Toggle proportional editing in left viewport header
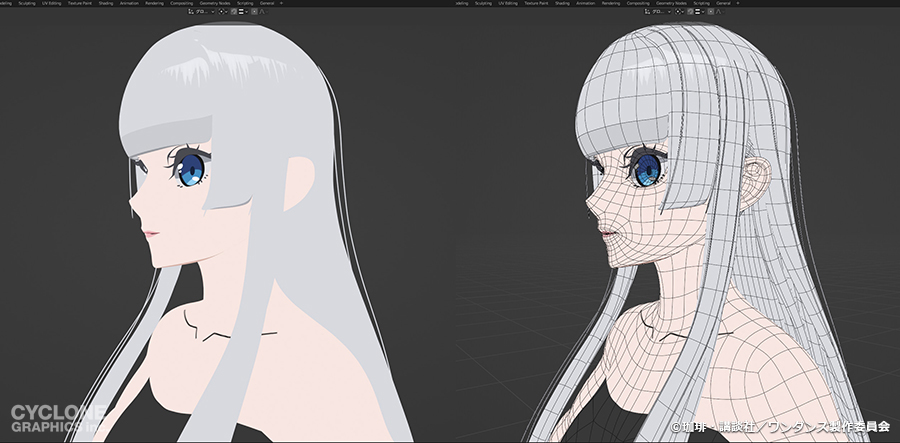900x443 pixels. [254, 12]
